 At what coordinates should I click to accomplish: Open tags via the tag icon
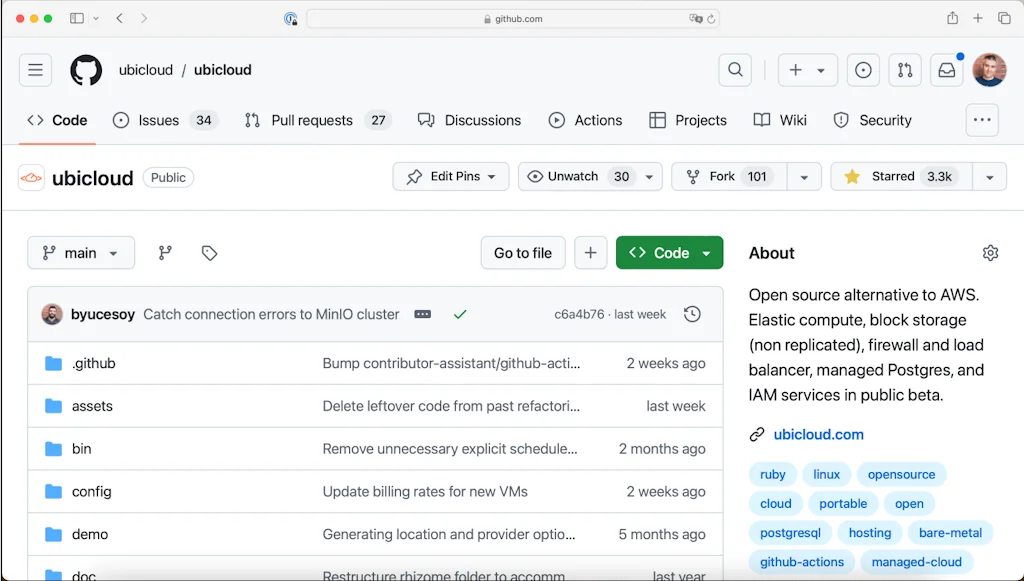[209, 253]
